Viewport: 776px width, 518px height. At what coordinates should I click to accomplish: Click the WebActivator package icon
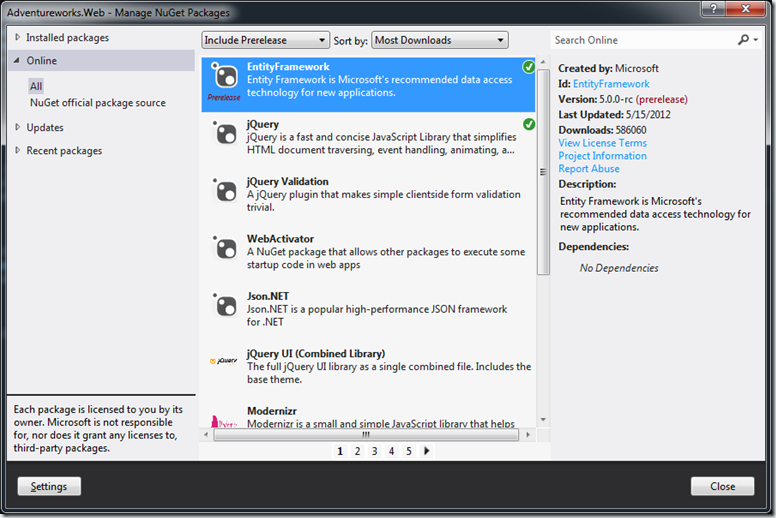(224, 248)
